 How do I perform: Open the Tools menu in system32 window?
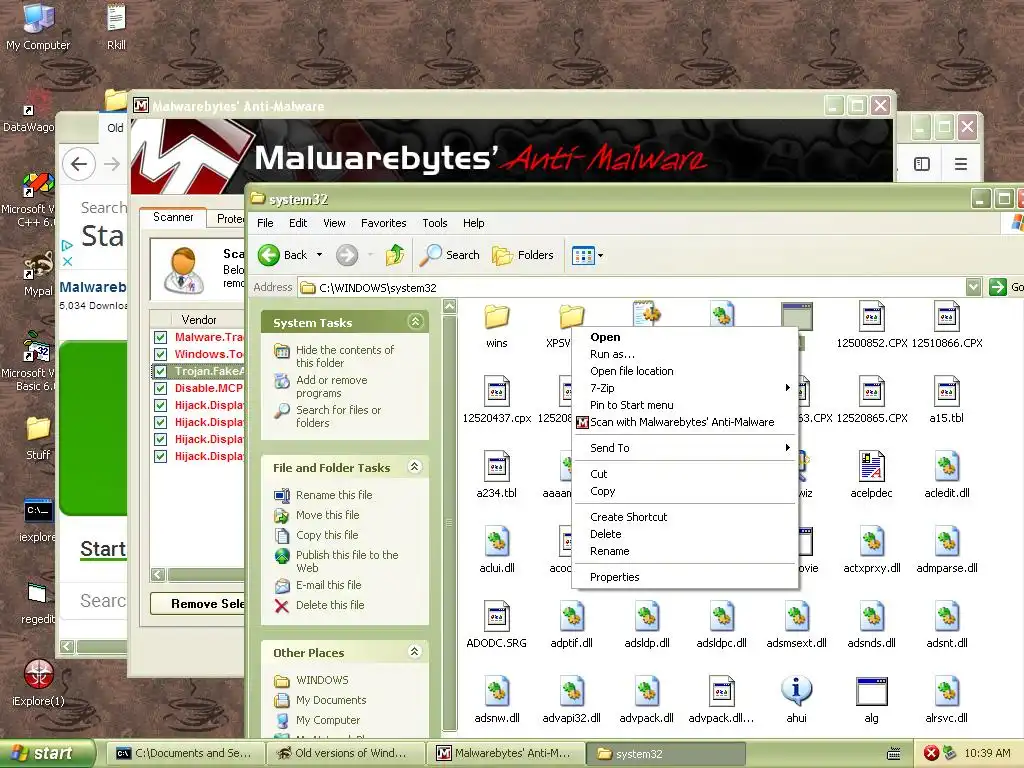pos(434,223)
